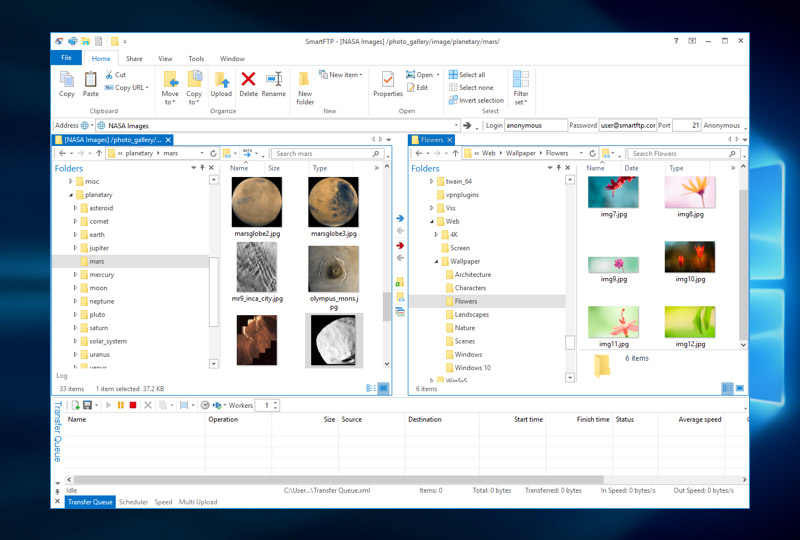Click the Save queue floppy icon

pyautogui.click(x=87, y=405)
